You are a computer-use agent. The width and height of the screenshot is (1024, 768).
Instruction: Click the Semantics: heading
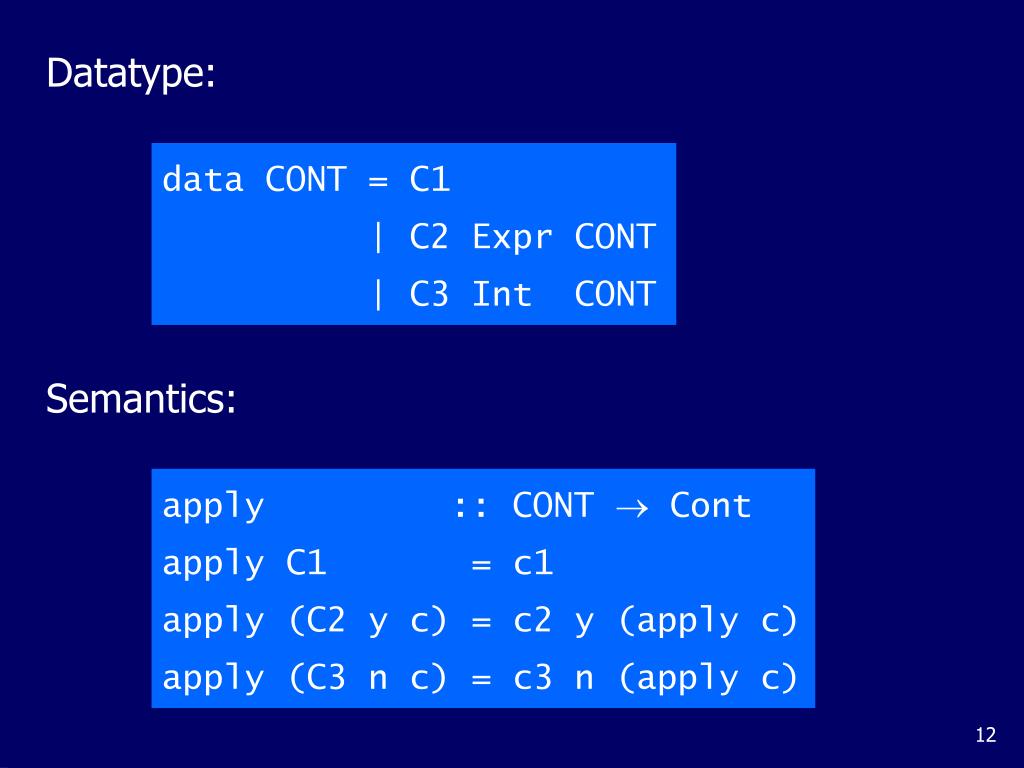coord(140,398)
